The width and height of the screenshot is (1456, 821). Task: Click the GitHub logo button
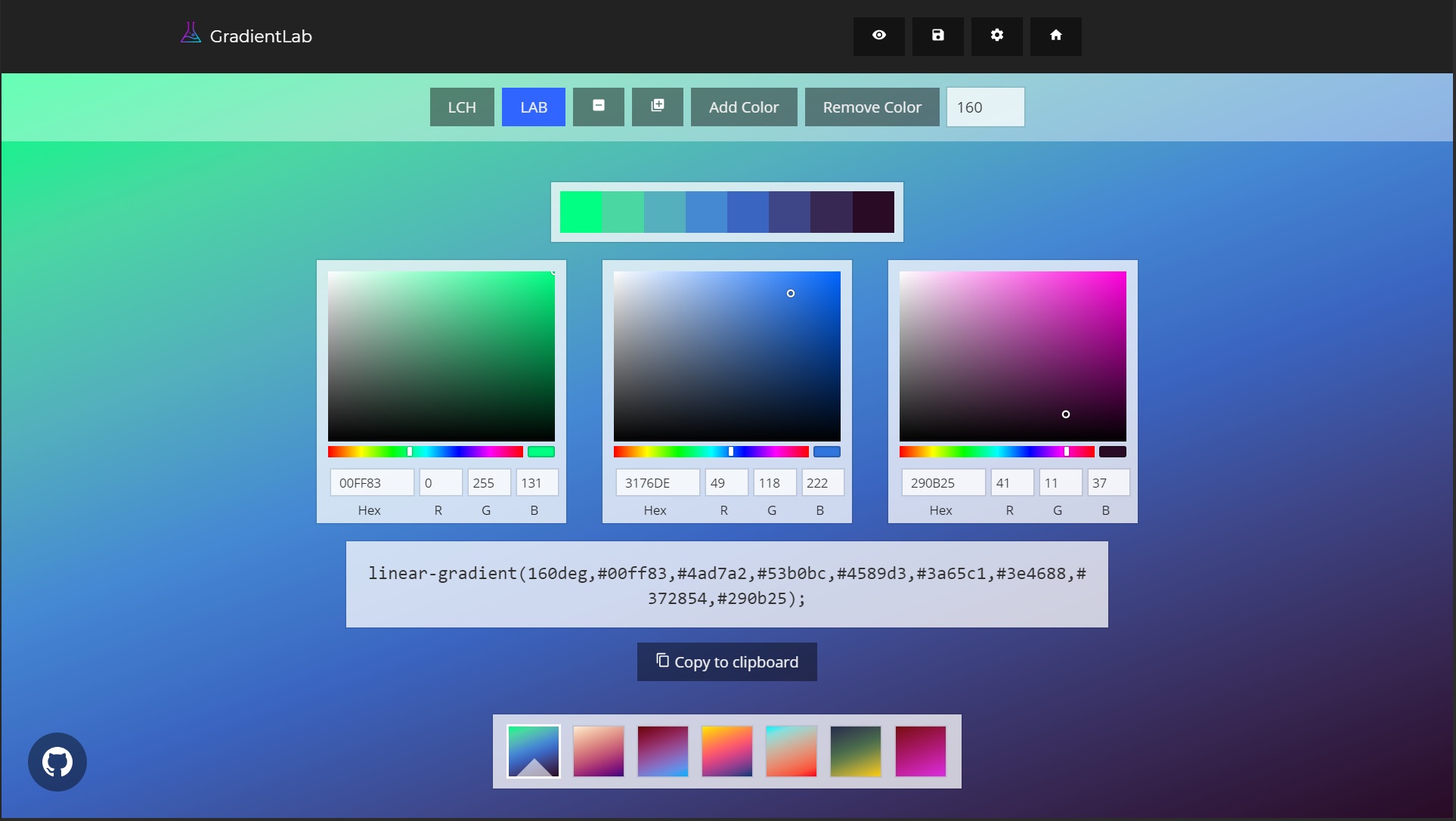[57, 761]
